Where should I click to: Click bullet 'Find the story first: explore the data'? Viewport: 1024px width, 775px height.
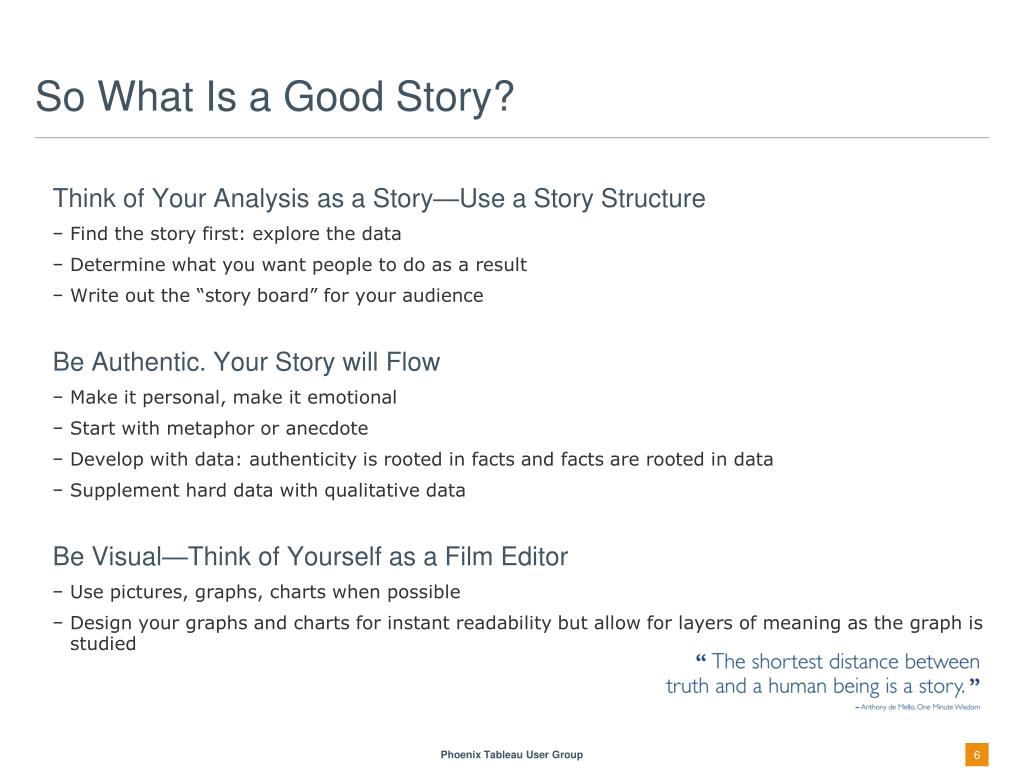tap(236, 234)
